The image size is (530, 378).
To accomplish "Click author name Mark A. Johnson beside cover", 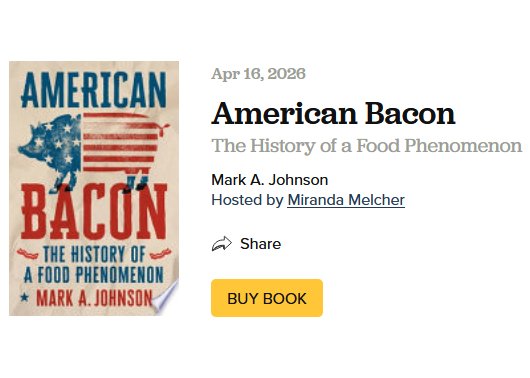I will click(x=269, y=180).
